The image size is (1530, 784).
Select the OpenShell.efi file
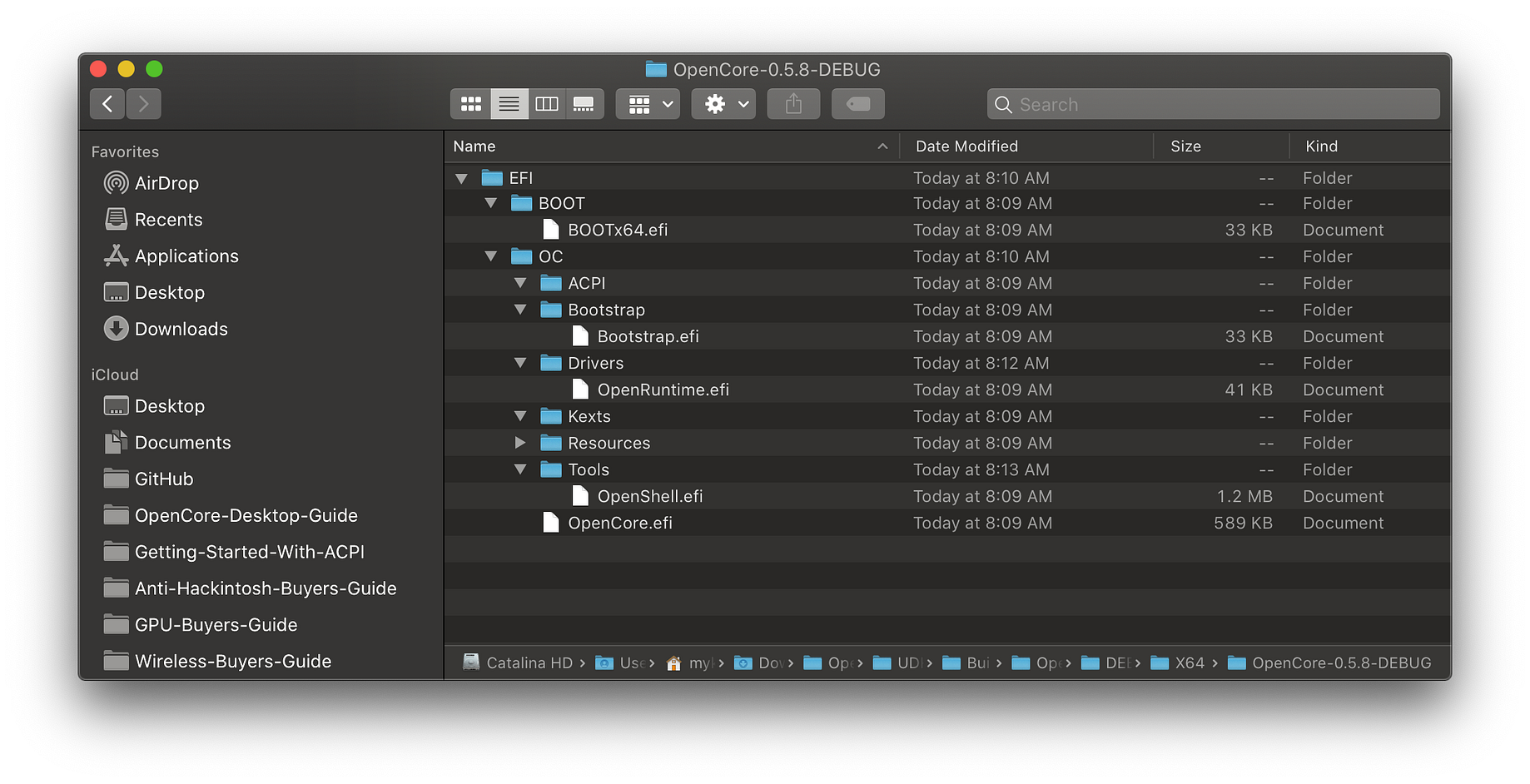point(947,496)
